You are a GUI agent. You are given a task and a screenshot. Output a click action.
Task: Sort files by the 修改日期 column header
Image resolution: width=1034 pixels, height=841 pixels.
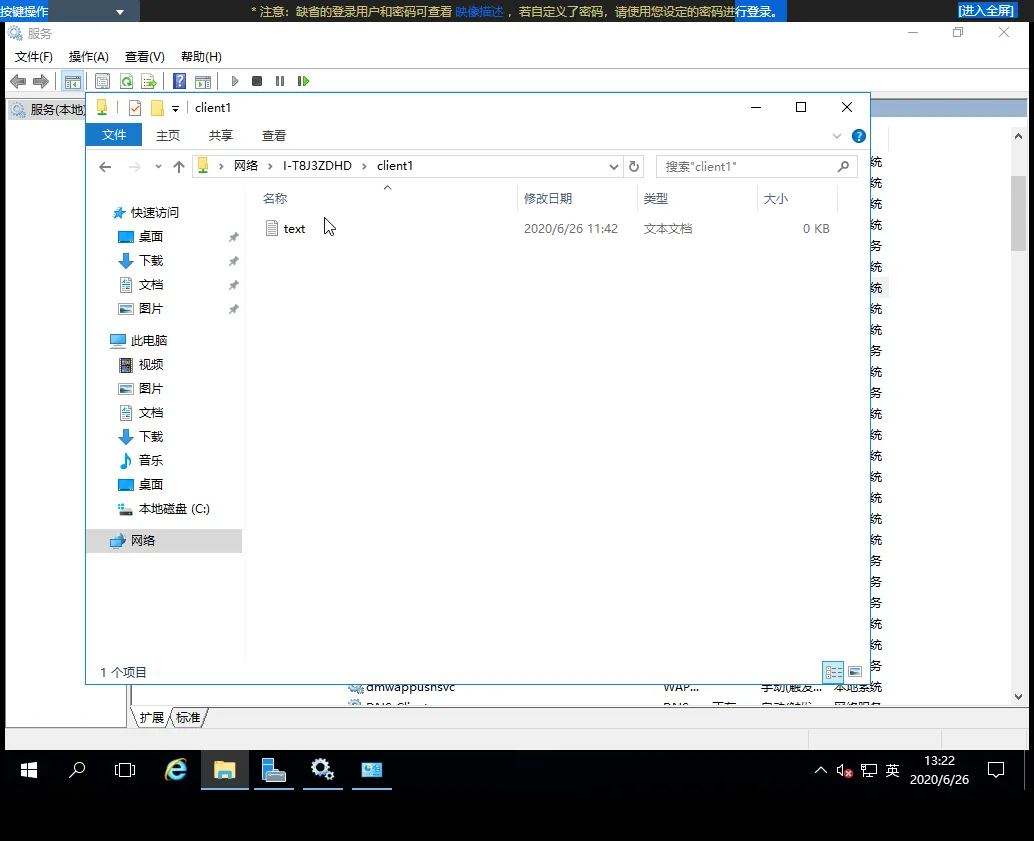coord(548,199)
